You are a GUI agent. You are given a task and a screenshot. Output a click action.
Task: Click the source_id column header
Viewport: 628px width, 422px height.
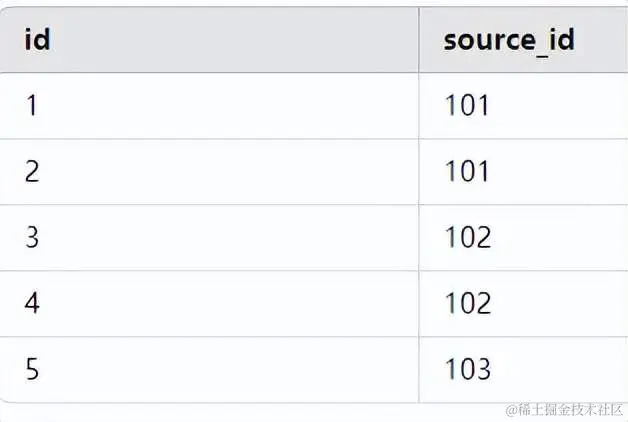509,40
